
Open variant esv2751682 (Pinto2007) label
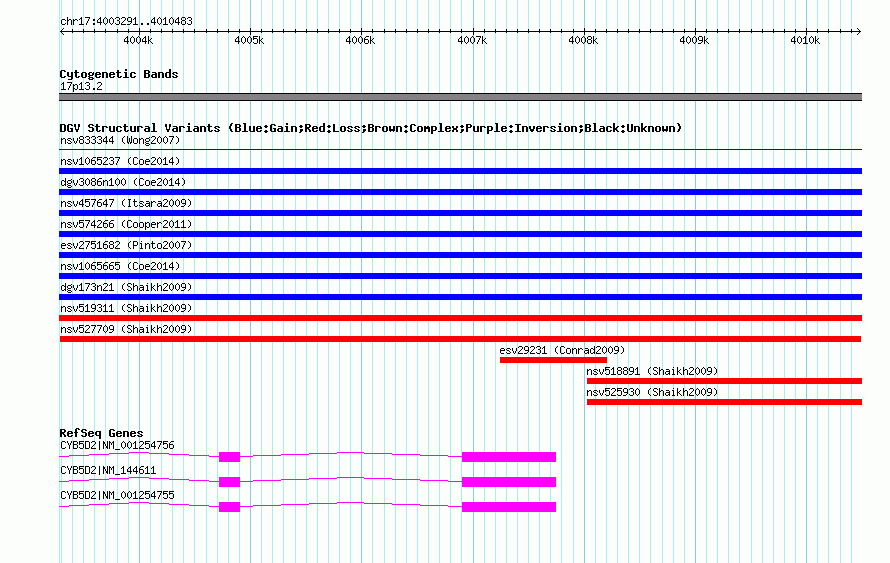pos(126,245)
